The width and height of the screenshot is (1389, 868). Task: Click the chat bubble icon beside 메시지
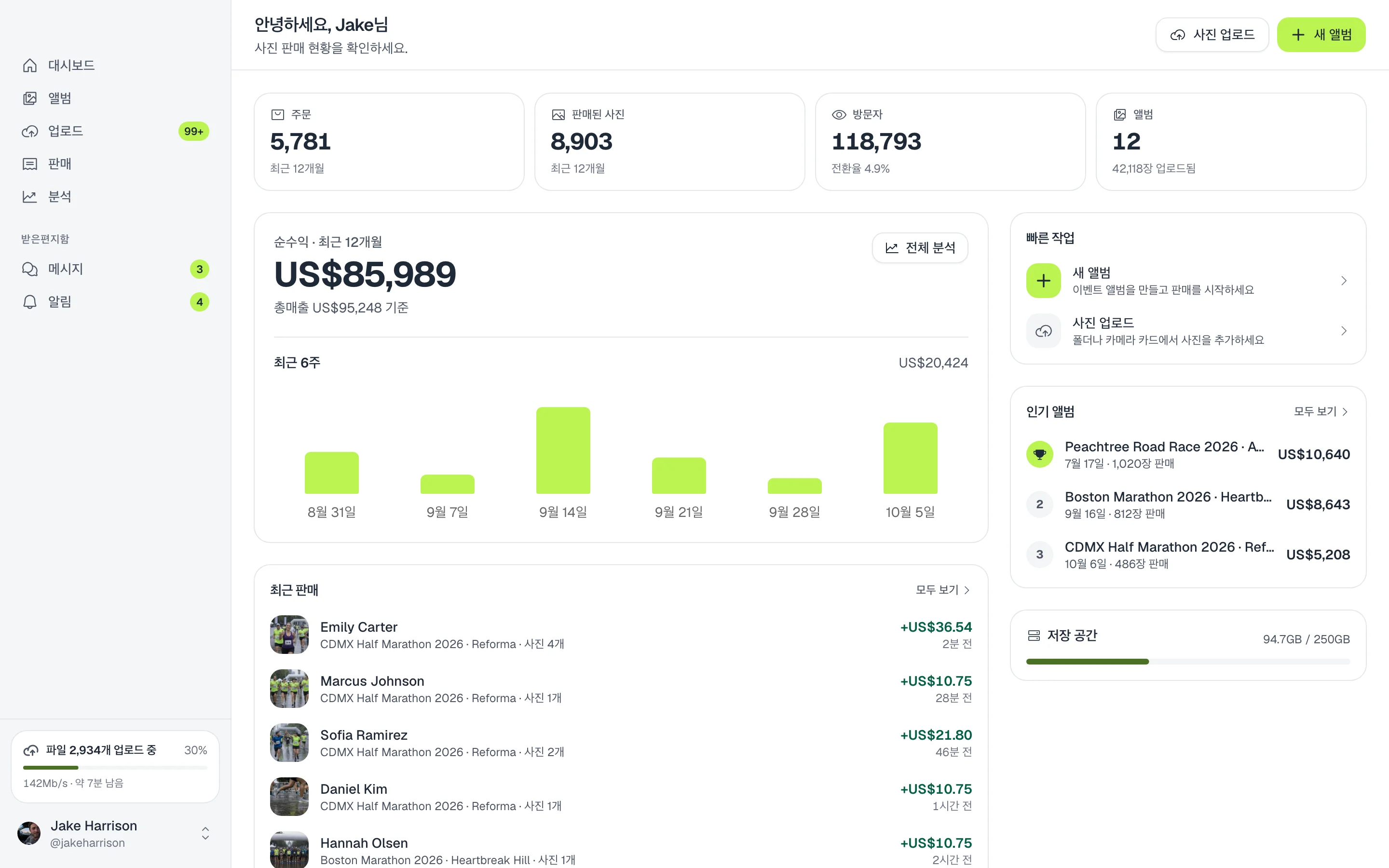[30, 269]
